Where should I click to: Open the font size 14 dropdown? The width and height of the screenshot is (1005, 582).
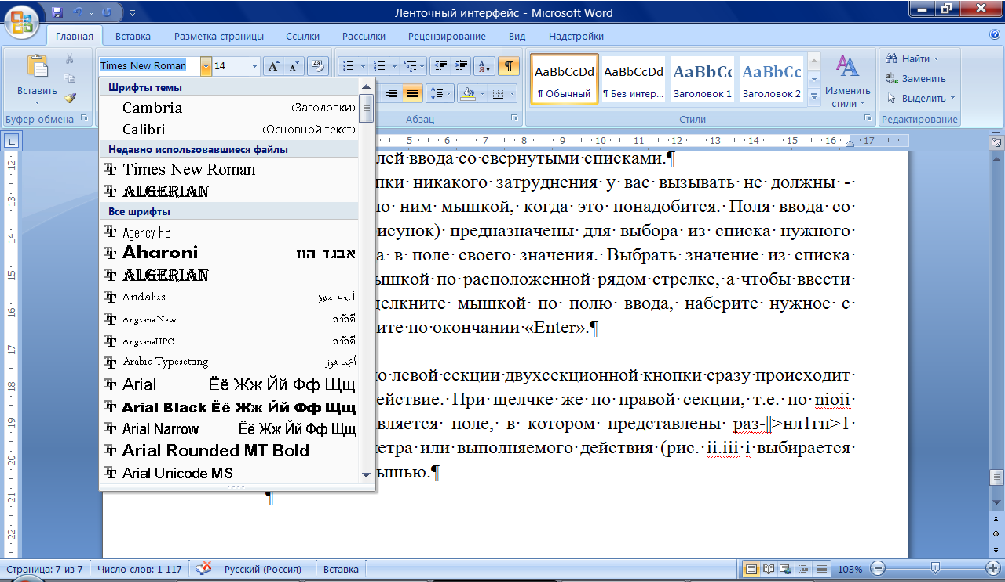tap(254, 65)
